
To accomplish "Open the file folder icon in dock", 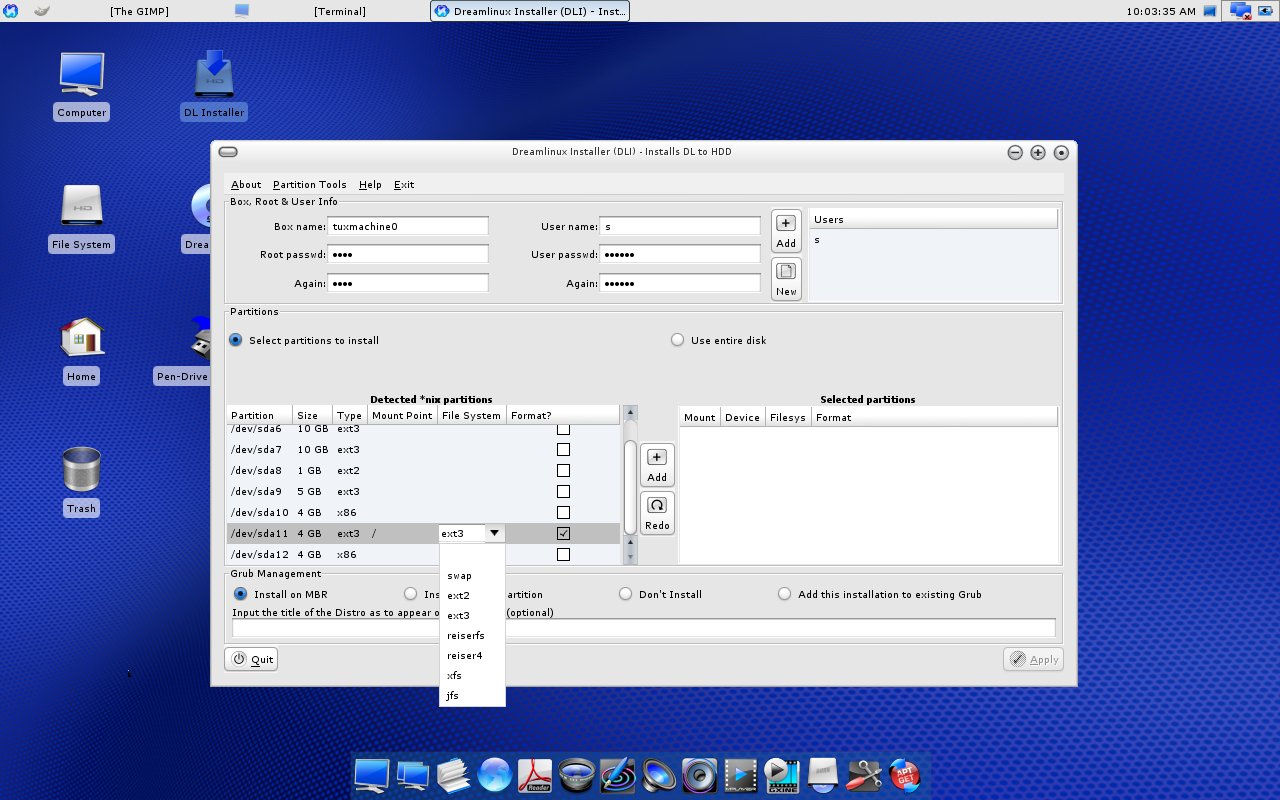I will 454,774.
